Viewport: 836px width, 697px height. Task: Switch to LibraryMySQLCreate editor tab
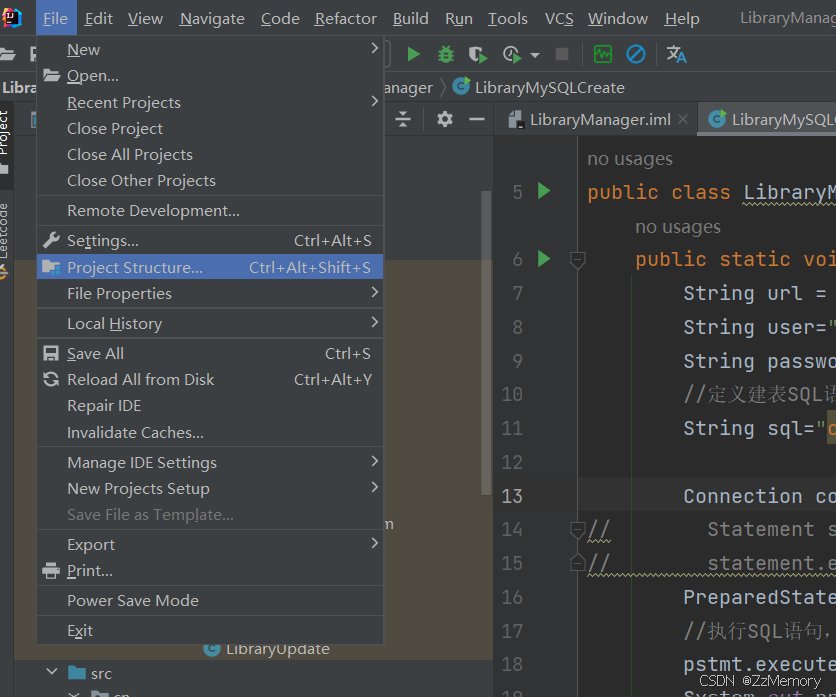tap(769, 119)
